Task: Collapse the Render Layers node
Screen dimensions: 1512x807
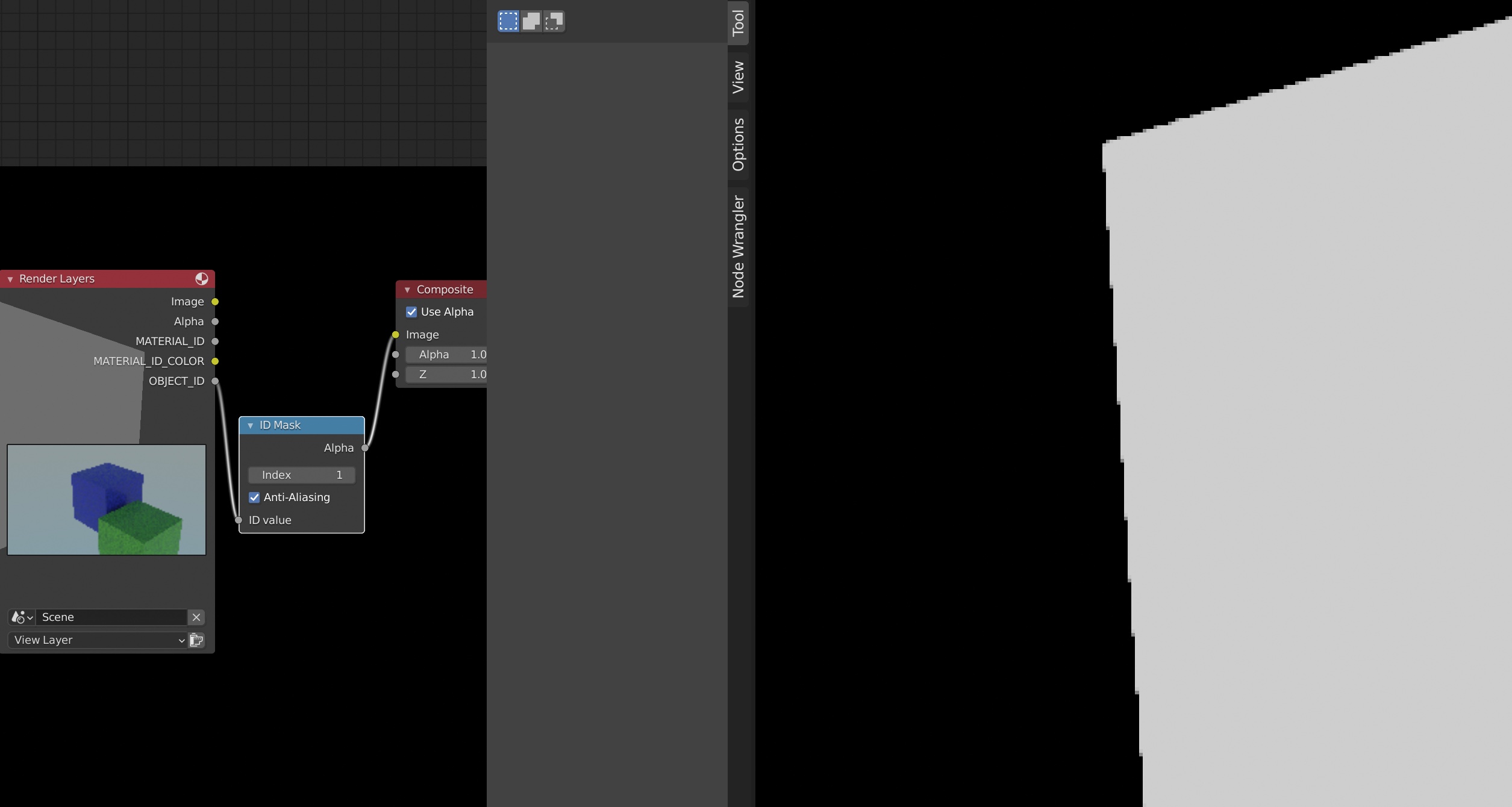Action: coord(10,279)
